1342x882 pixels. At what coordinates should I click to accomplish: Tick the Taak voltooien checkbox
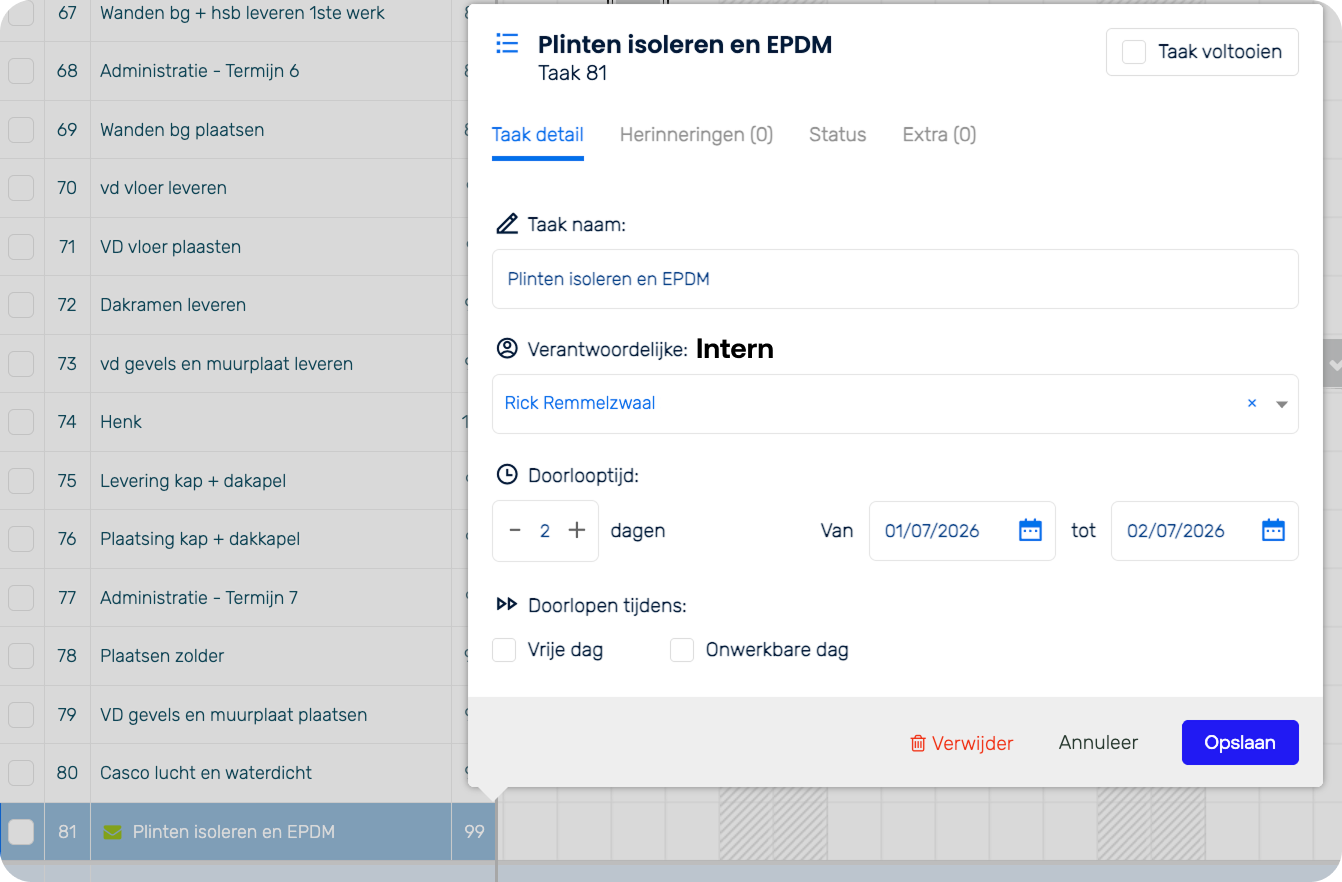(x=1133, y=52)
